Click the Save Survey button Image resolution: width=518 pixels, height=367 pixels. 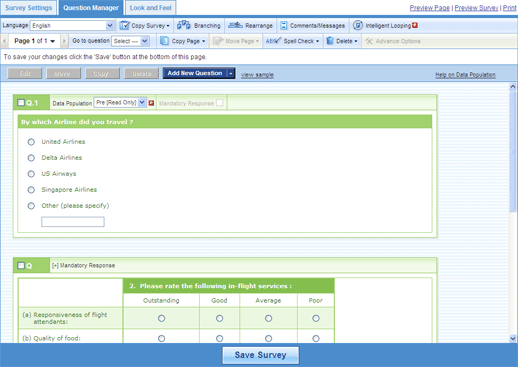261,355
